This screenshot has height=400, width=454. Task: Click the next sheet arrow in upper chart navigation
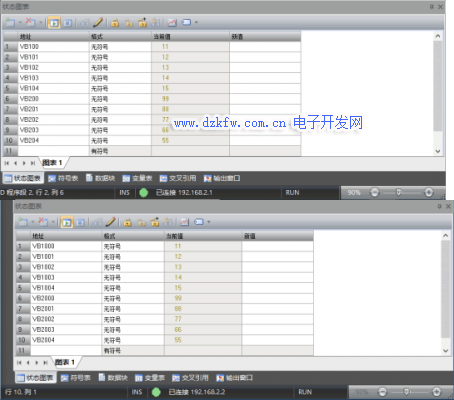click(24, 163)
